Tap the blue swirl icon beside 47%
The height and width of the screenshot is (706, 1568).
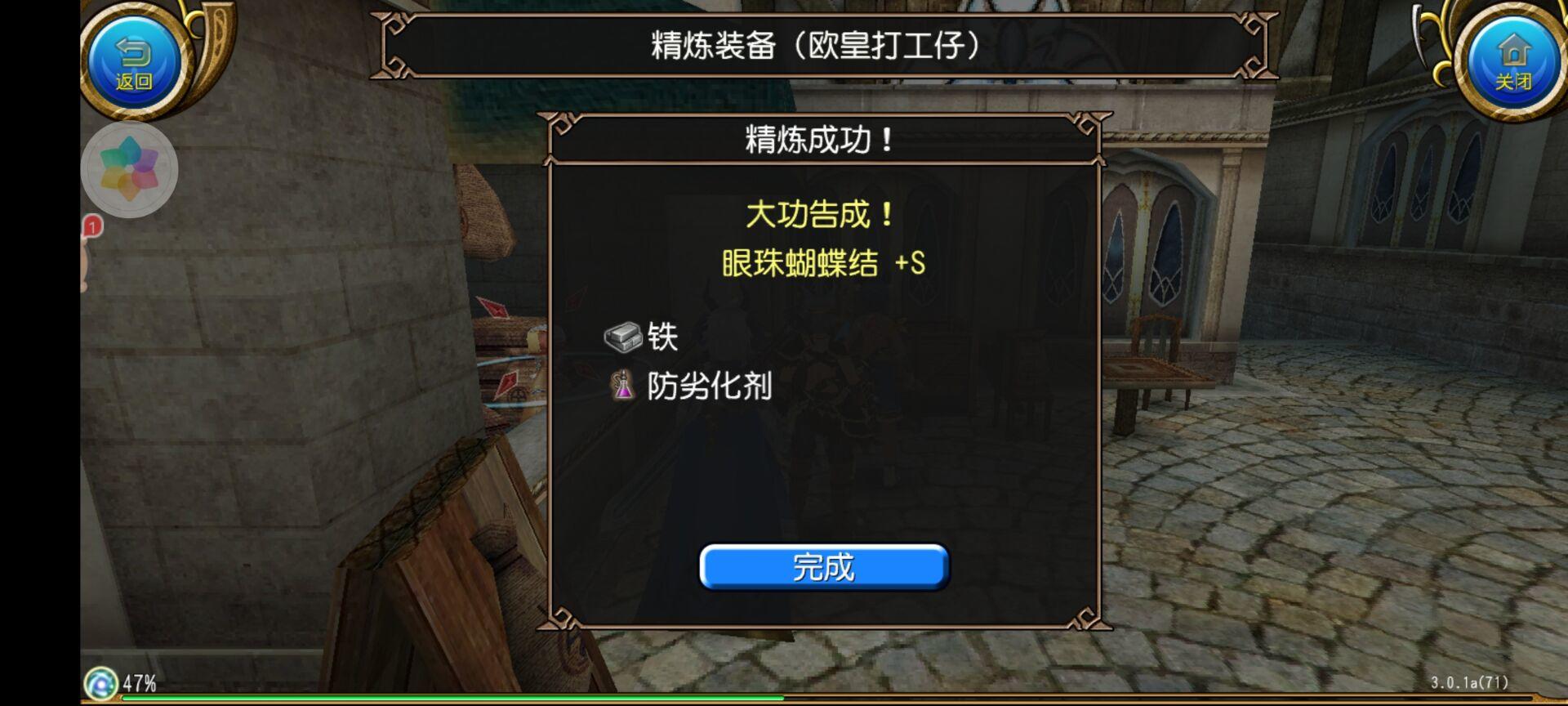tap(101, 683)
